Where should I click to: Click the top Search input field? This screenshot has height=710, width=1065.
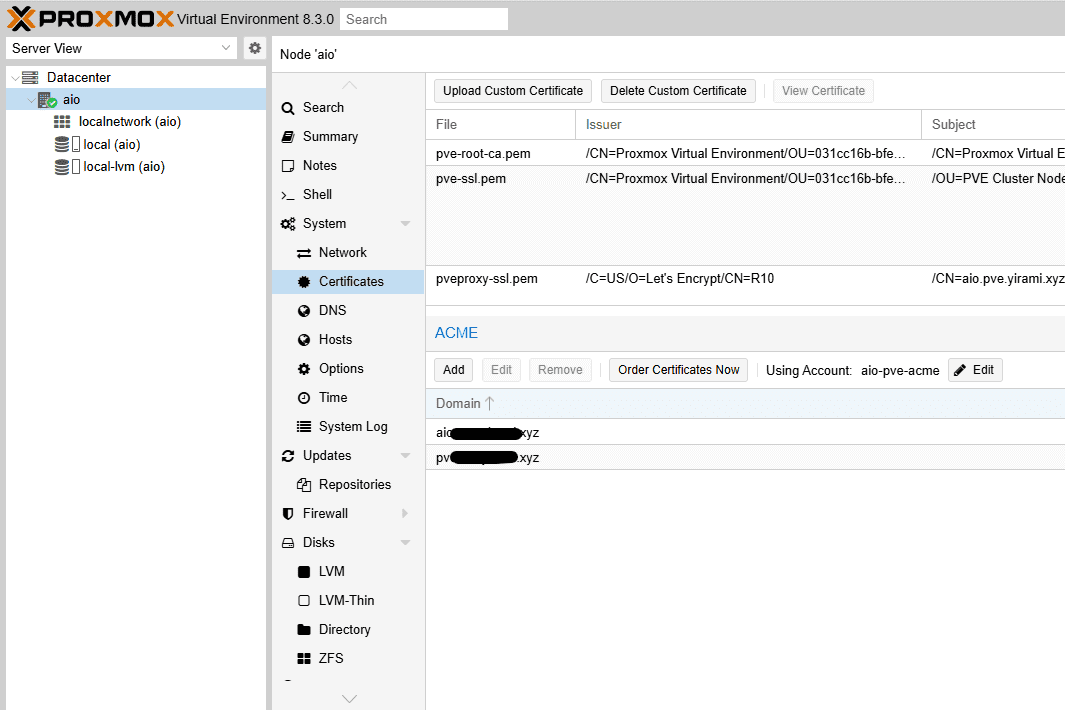coord(424,19)
